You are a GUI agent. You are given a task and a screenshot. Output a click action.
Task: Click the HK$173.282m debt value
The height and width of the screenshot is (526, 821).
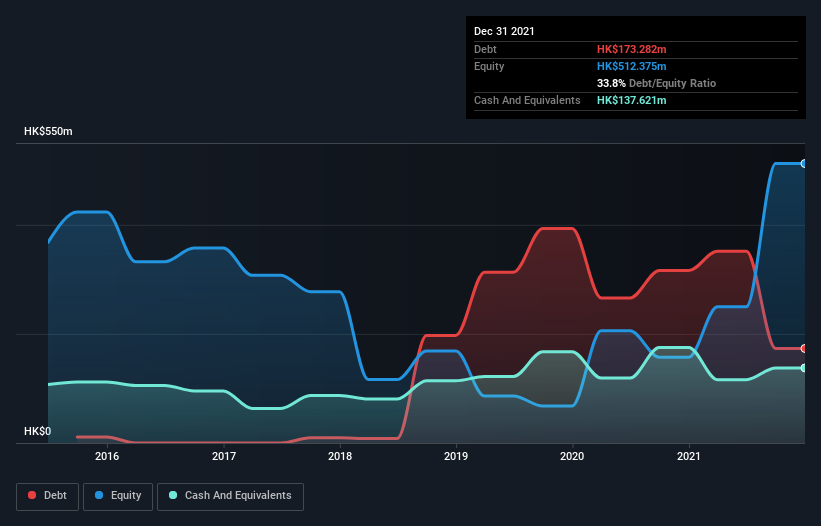coord(631,49)
